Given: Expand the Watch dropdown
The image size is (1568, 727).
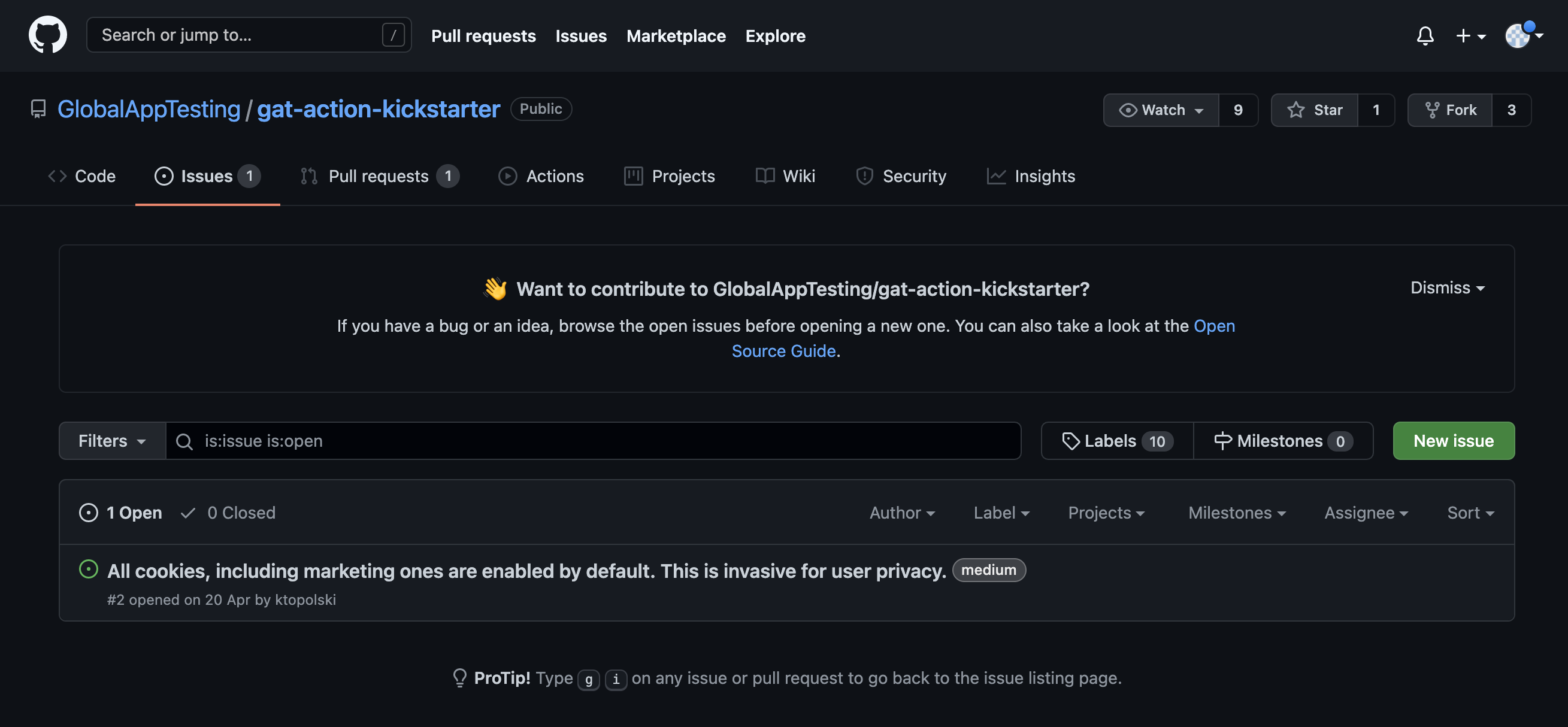Looking at the screenshot, I should pyautogui.click(x=1161, y=110).
